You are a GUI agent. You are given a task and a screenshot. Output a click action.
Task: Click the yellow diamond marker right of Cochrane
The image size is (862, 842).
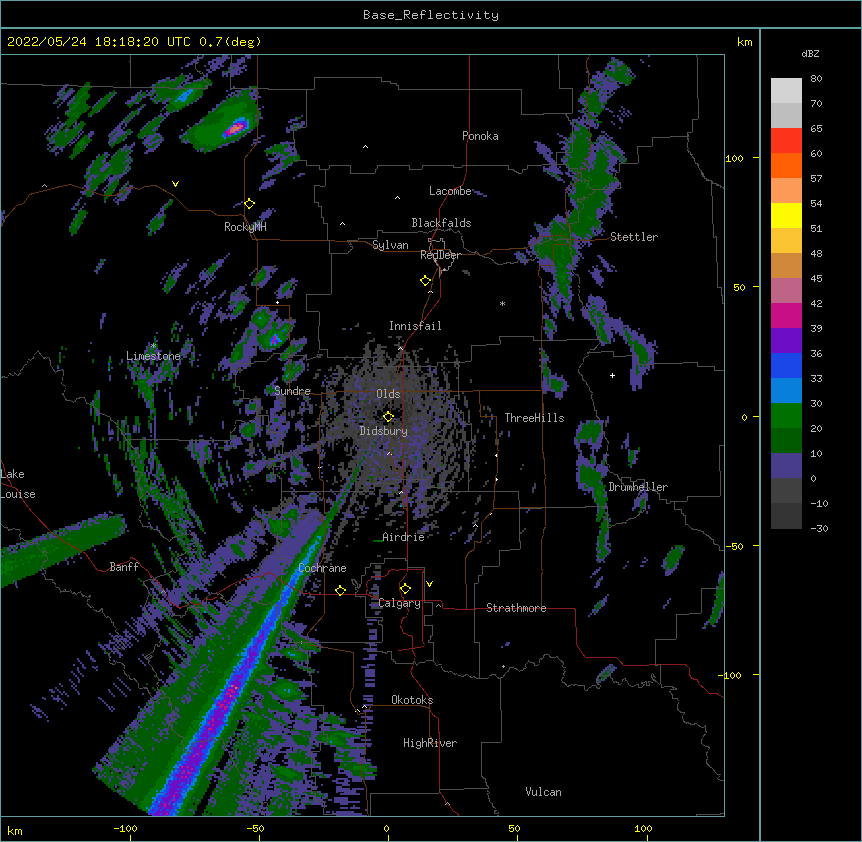coord(340,590)
